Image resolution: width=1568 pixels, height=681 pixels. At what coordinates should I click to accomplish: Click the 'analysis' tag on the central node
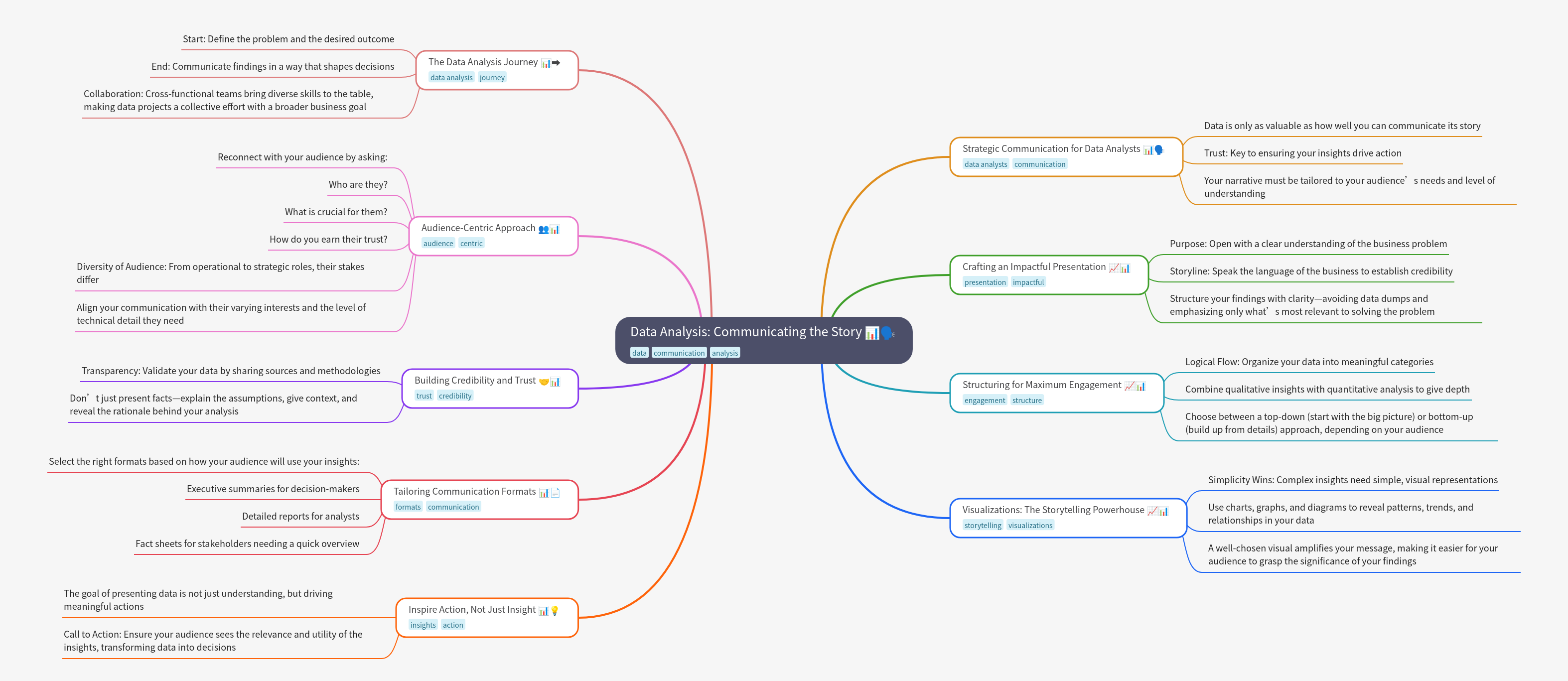tap(724, 353)
